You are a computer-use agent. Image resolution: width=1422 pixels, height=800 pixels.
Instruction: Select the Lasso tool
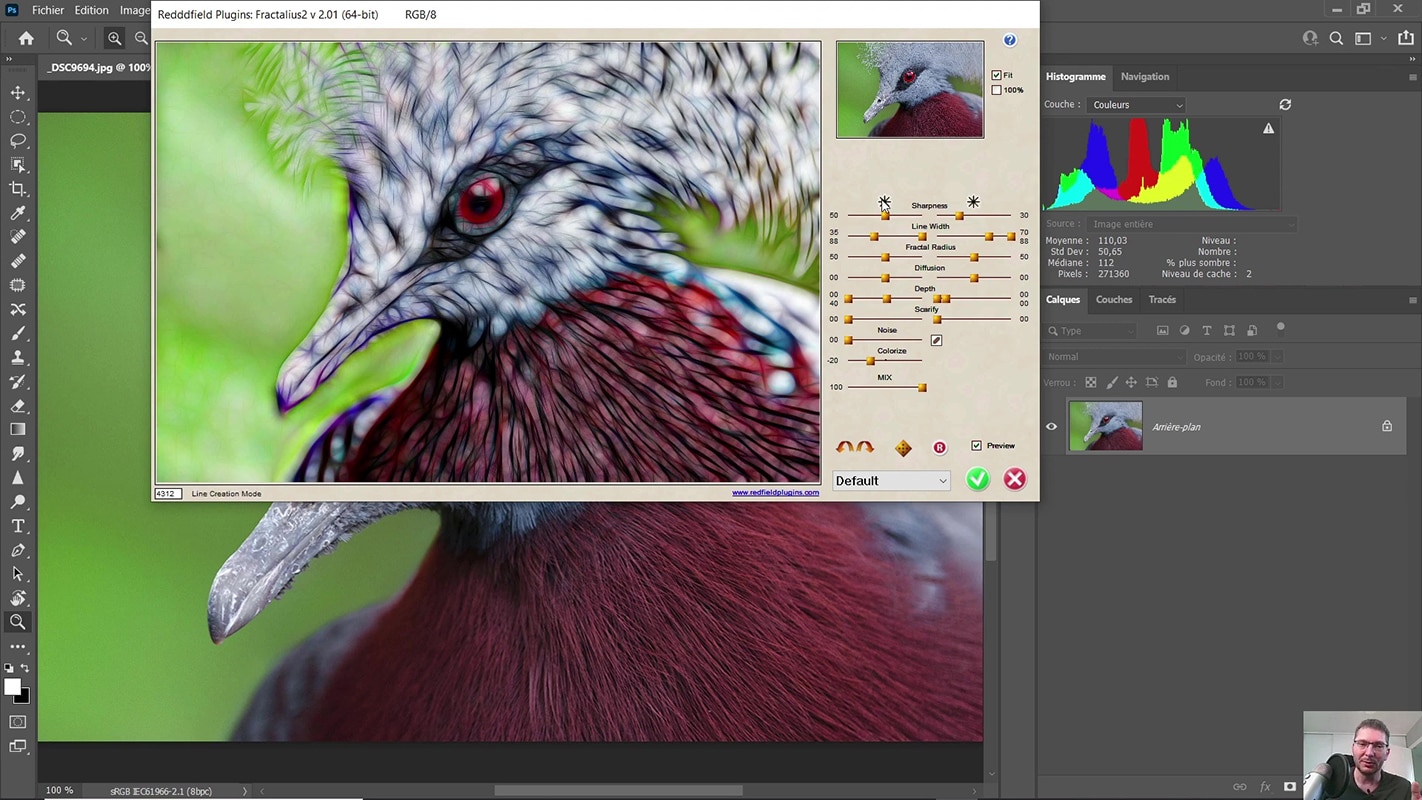[x=18, y=141]
